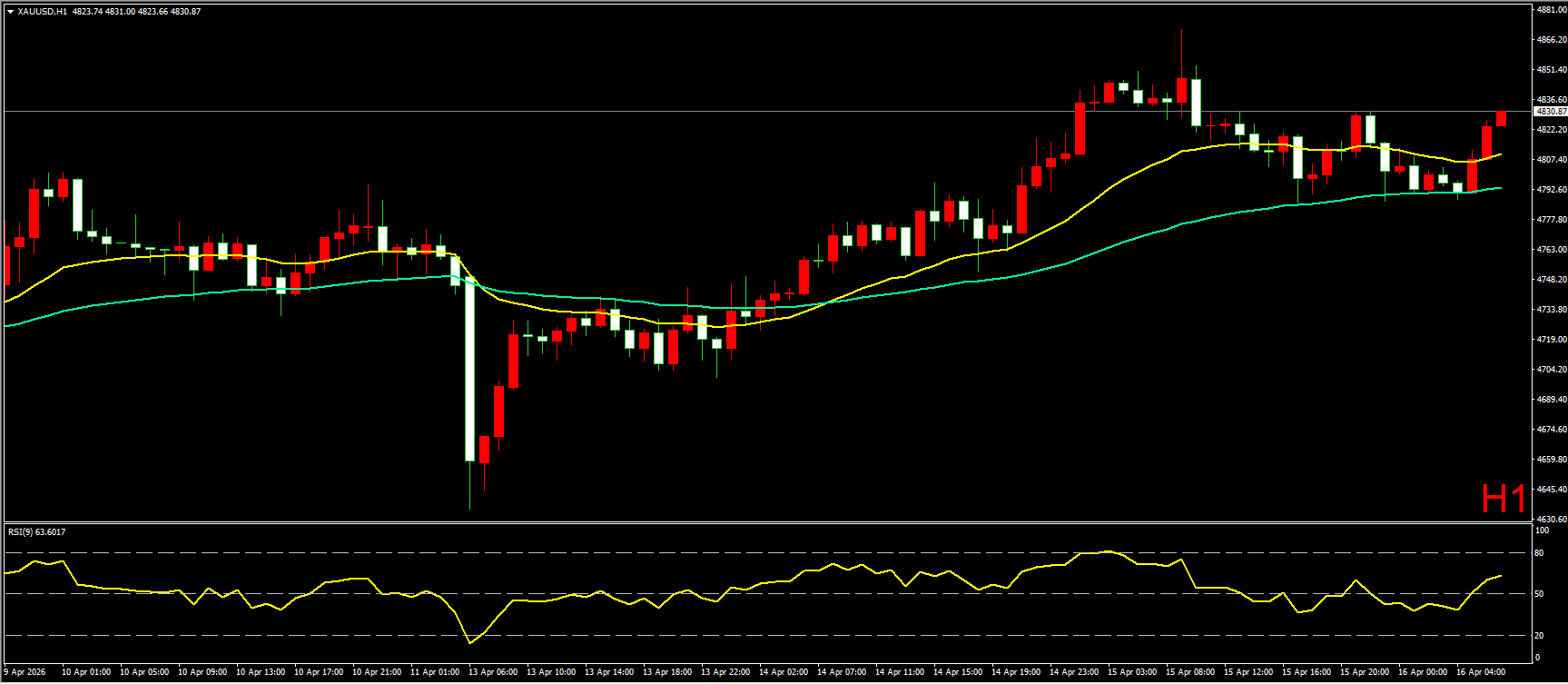Click the latest red candlestick at the current price
1568x684 pixels.
coord(1501,119)
